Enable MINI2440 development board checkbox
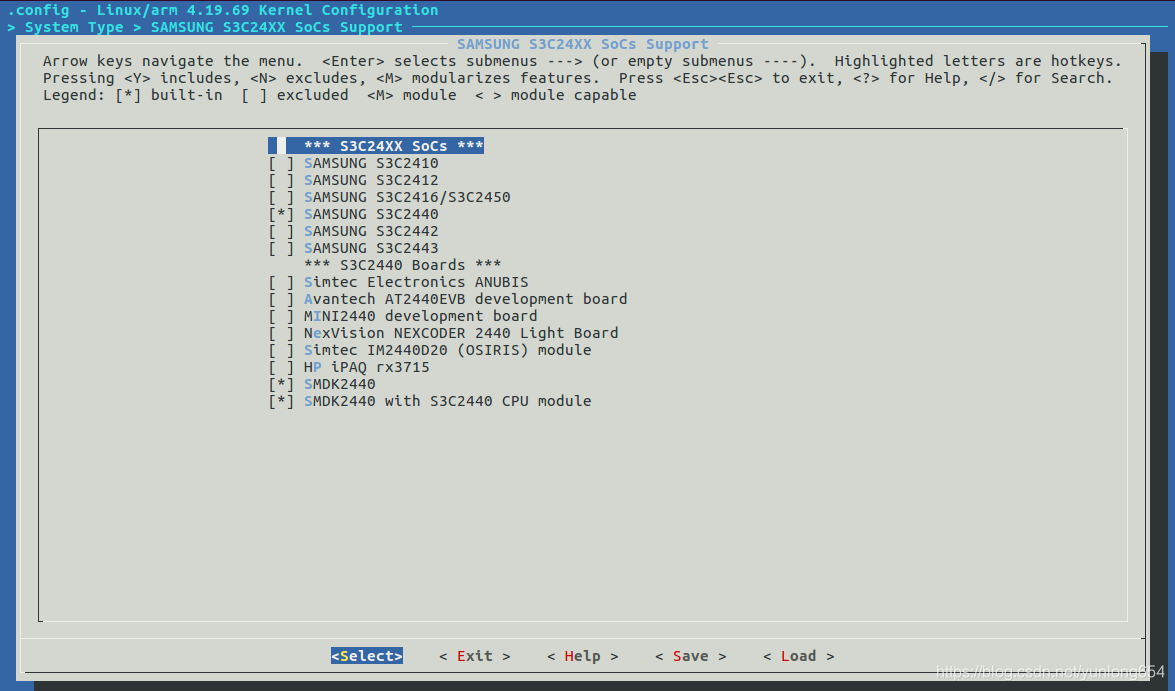 click(x=281, y=316)
